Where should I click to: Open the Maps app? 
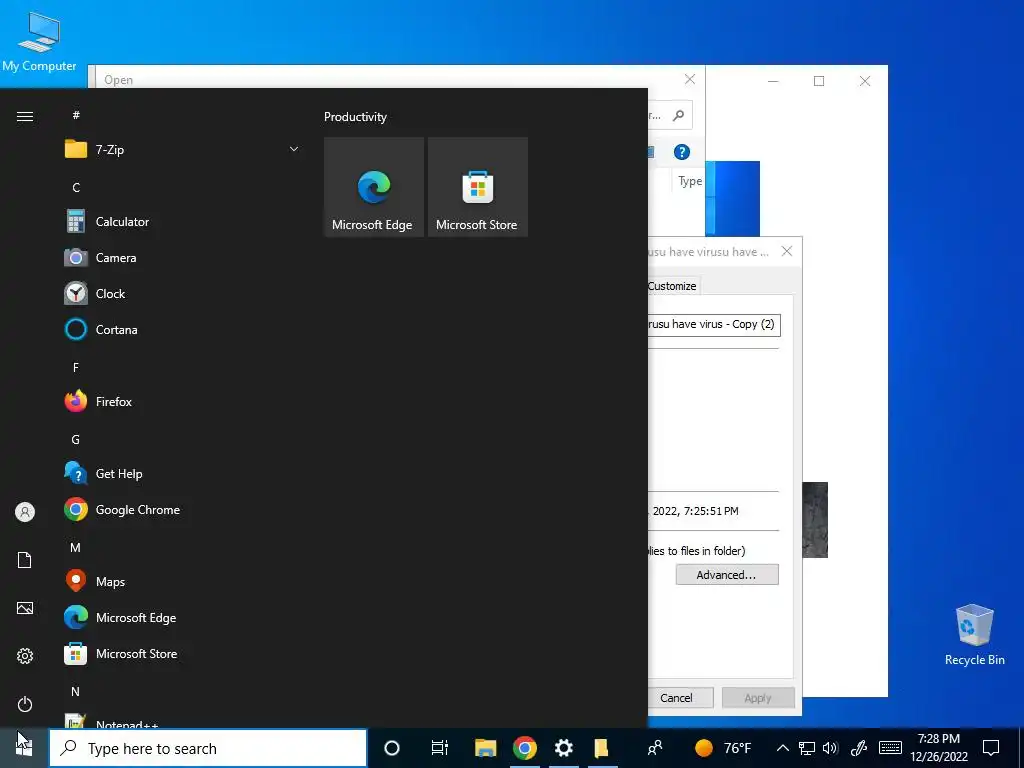pyautogui.click(x=182, y=581)
